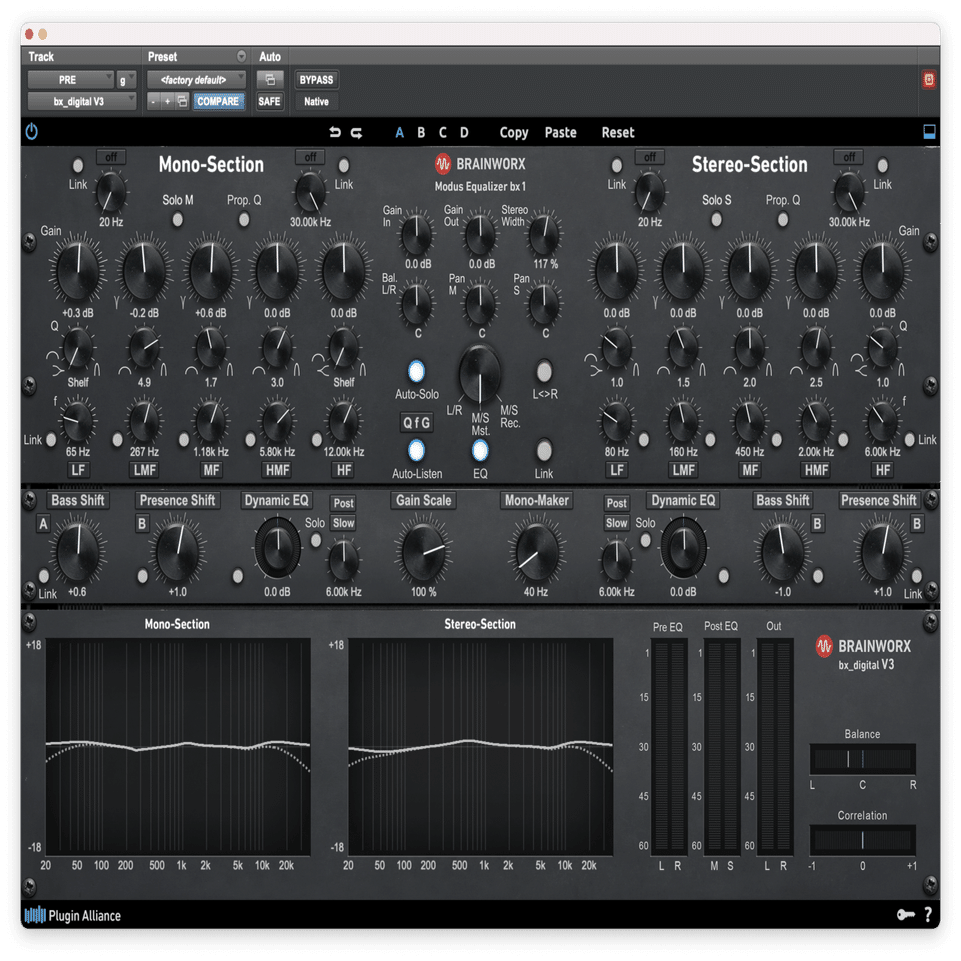Open Stereo-Section Presence Shift B selector
The width and height of the screenshot is (961, 961).
click(917, 524)
